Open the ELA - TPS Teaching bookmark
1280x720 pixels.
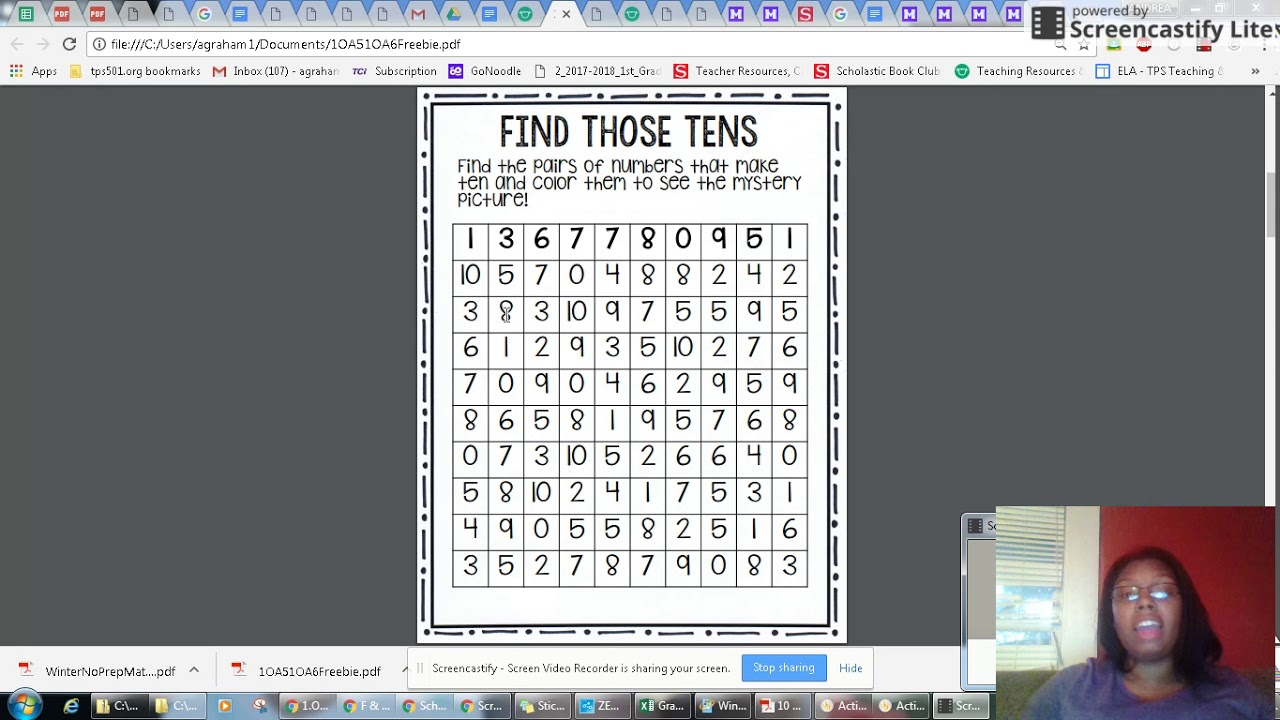click(1158, 71)
